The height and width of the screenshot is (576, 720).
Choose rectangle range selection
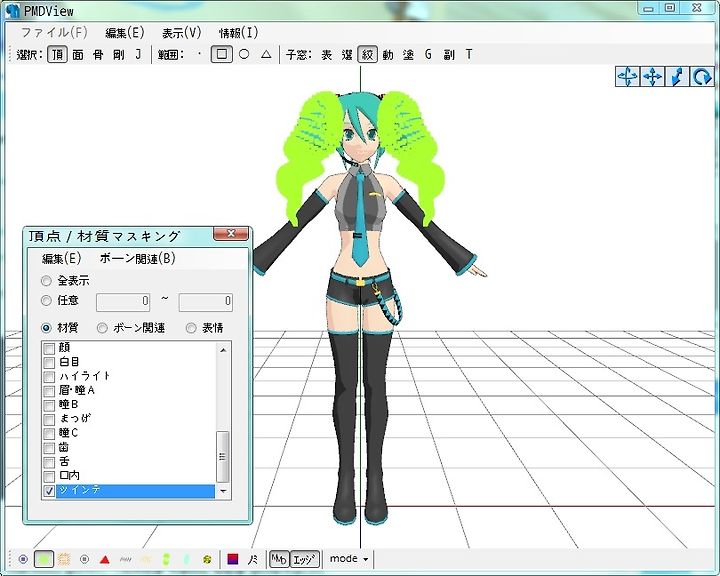point(221,54)
